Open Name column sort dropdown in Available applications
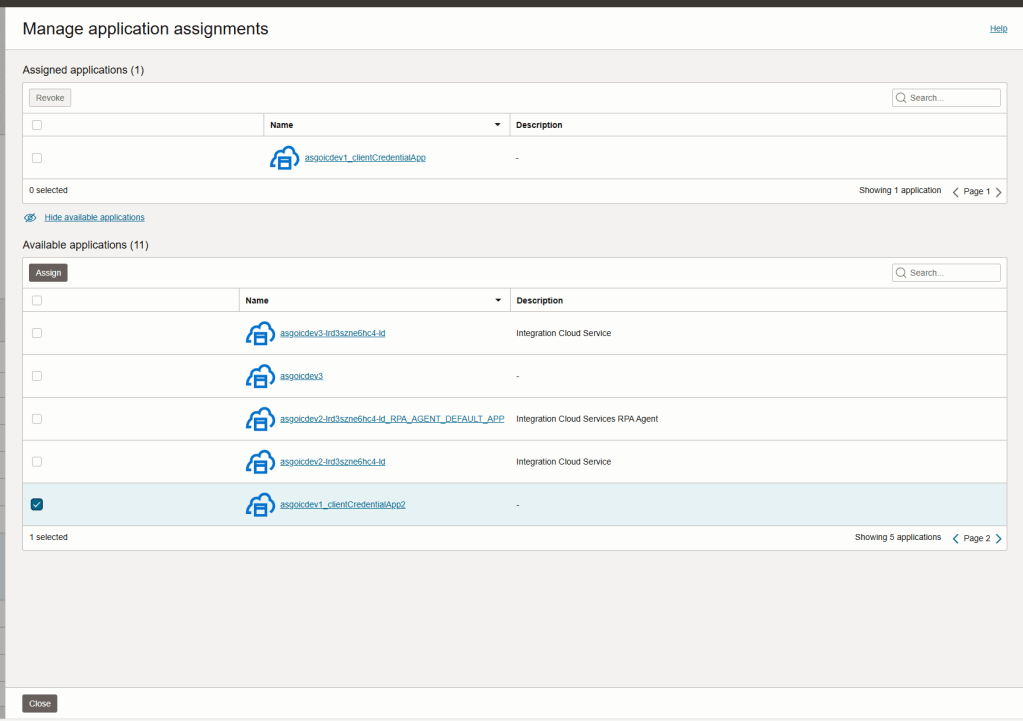The image size is (1023, 721). tap(497, 300)
